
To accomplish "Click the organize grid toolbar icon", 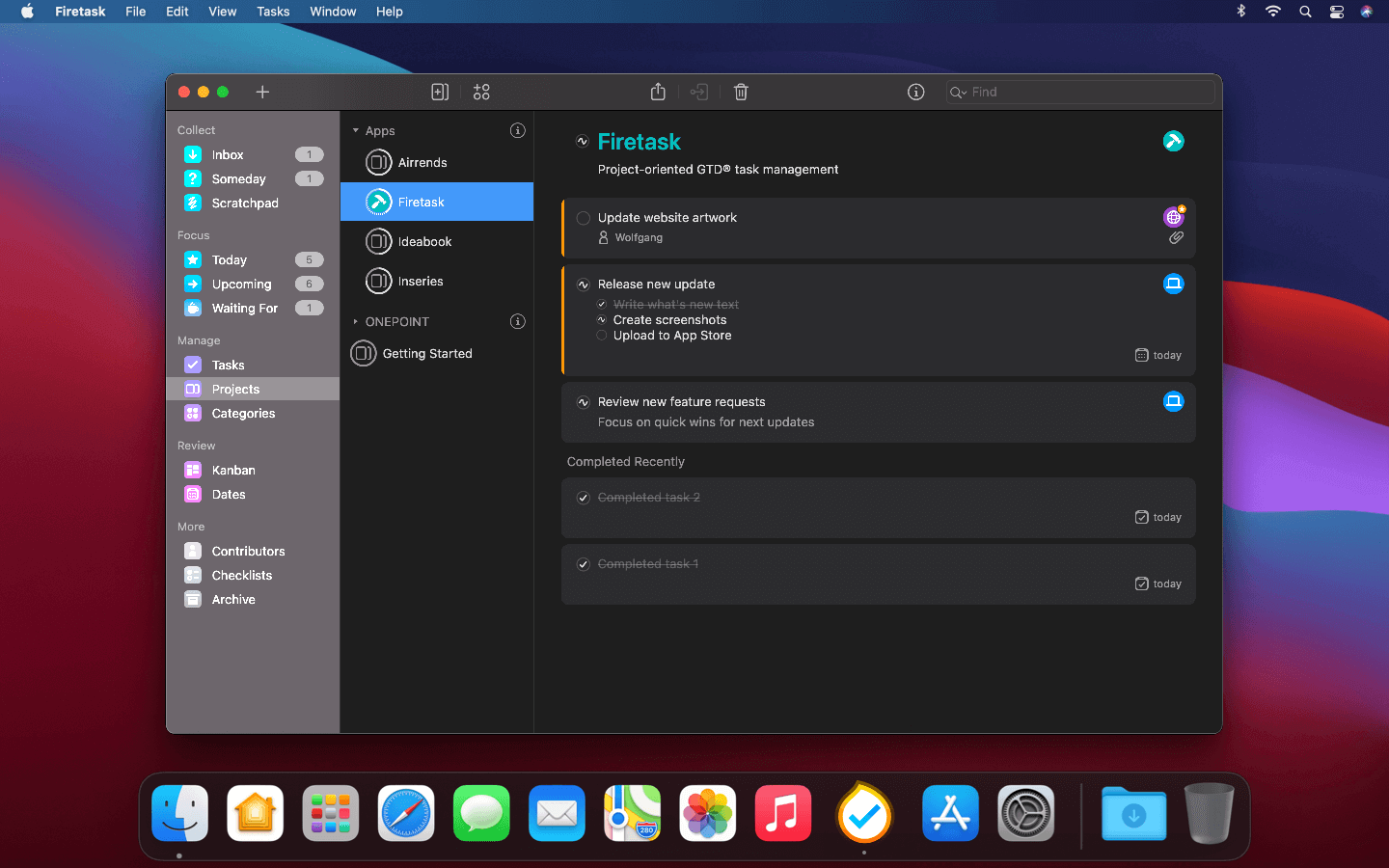I will 481,92.
